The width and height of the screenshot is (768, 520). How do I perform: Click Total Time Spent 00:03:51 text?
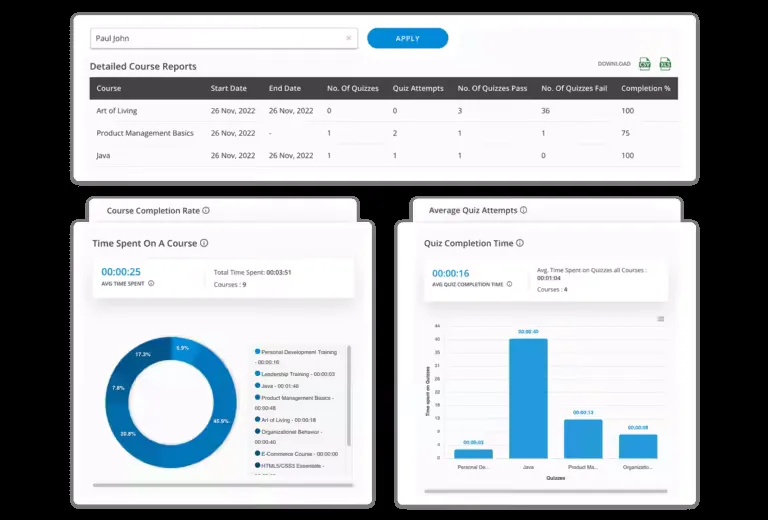point(252,272)
